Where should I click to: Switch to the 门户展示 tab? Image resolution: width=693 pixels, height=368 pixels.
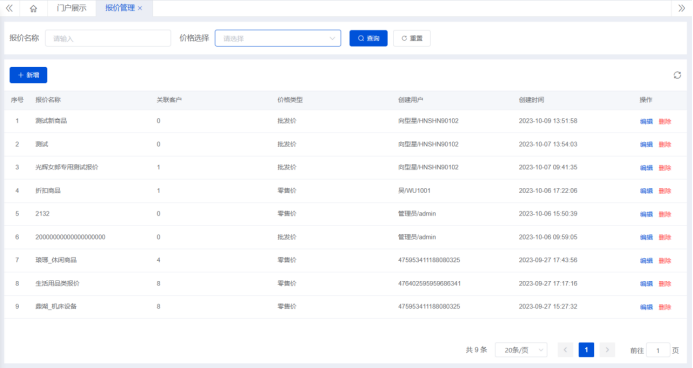[x=72, y=8]
